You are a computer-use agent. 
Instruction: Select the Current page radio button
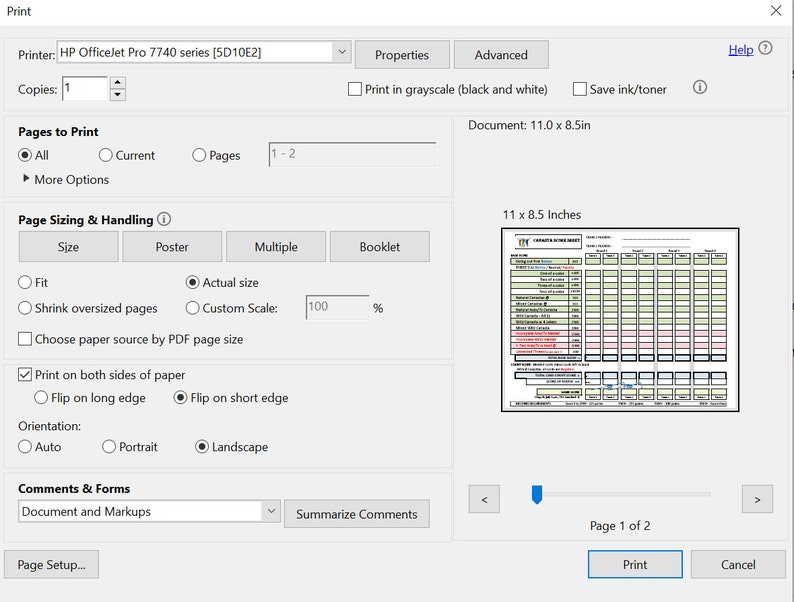105,155
